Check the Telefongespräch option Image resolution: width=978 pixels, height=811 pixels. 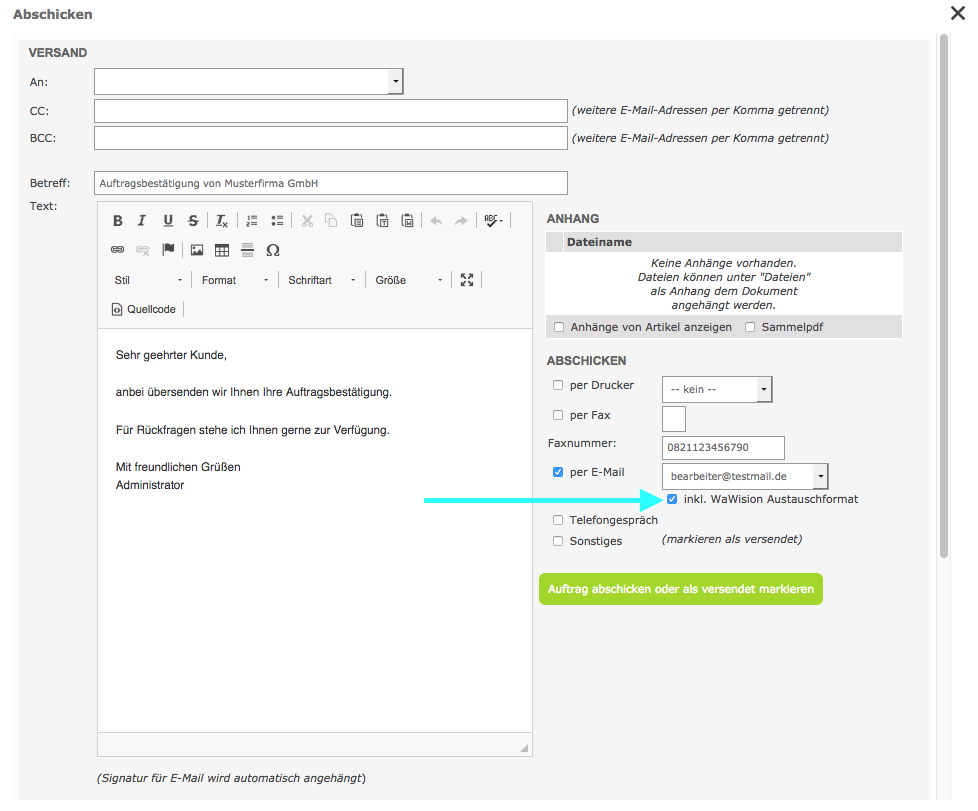558,520
